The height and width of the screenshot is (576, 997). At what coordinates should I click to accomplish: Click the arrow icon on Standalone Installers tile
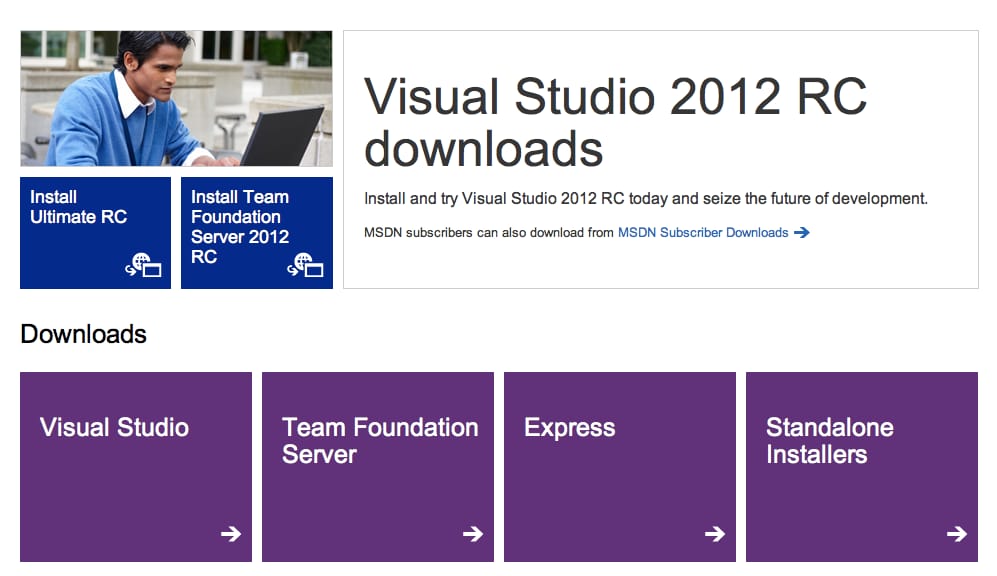957,534
